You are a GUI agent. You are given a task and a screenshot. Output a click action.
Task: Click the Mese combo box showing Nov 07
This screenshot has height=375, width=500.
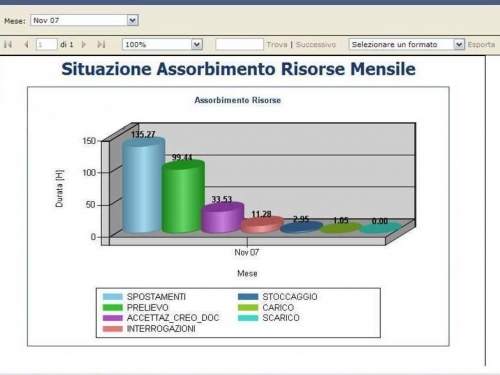[x=84, y=20]
